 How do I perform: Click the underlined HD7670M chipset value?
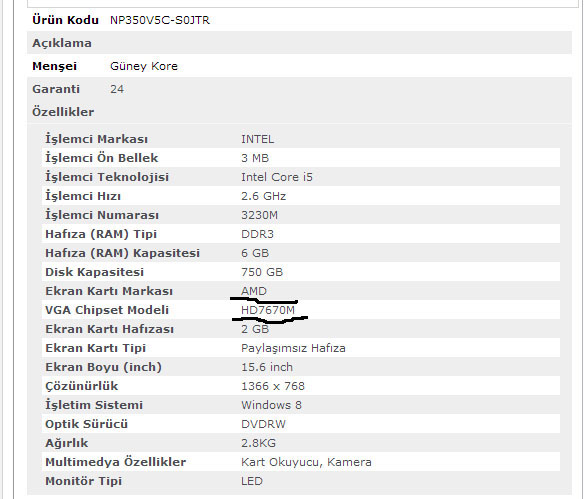(x=268, y=310)
